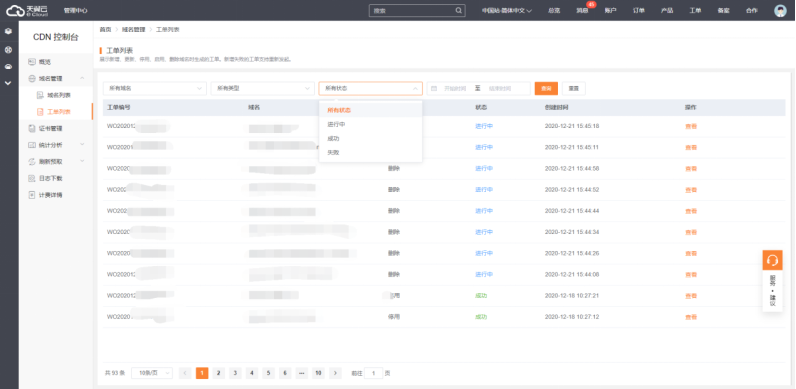Open 账户 in the top navigation

point(610,11)
